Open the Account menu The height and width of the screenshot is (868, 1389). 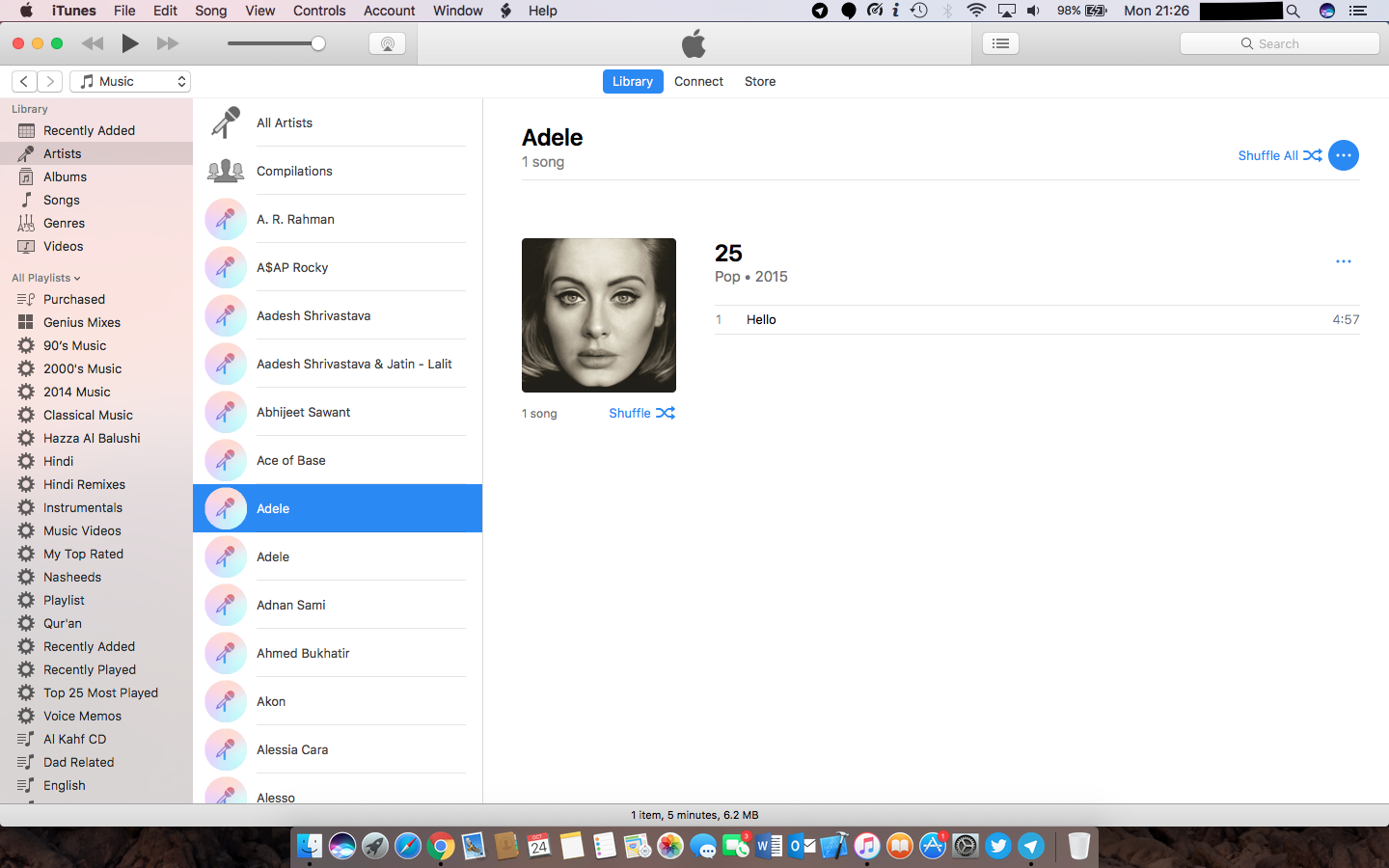click(390, 11)
